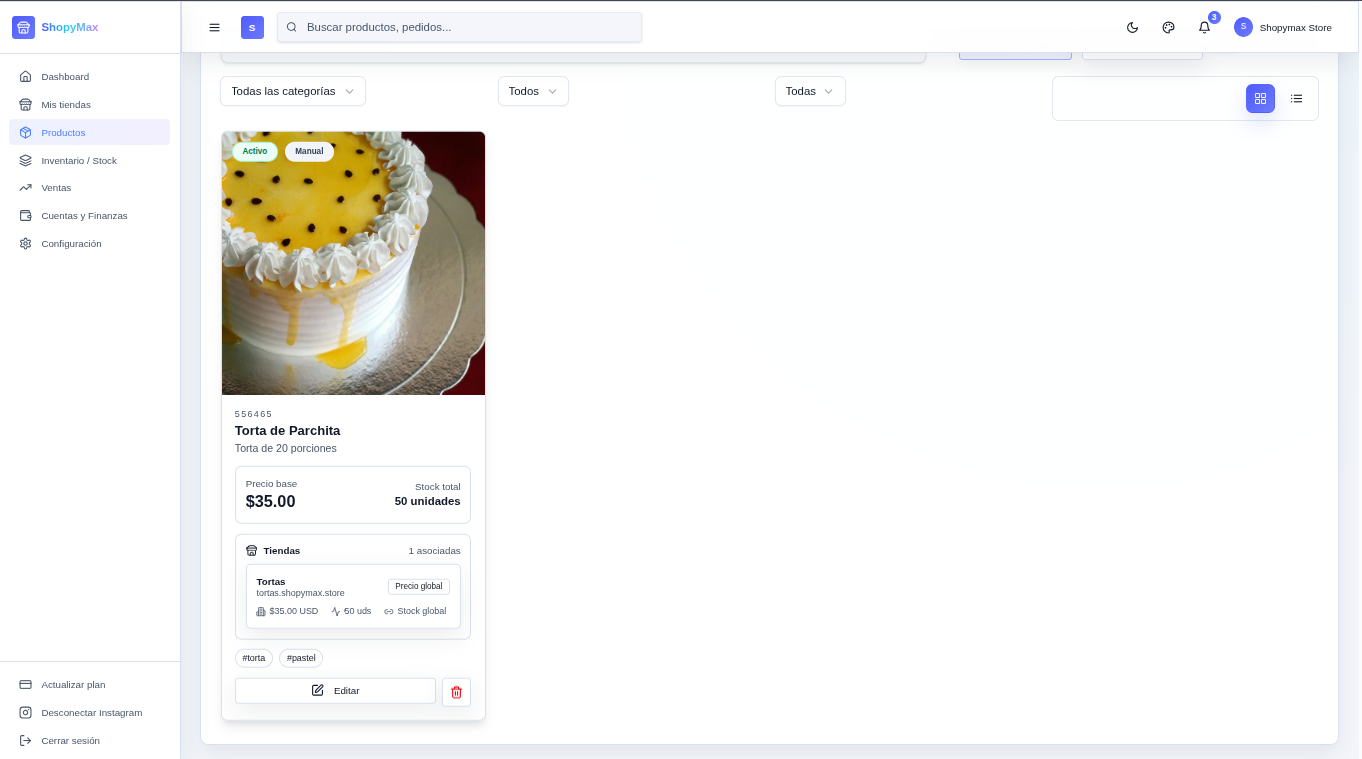
Task: Switch to list view layout
Action: click(1297, 98)
